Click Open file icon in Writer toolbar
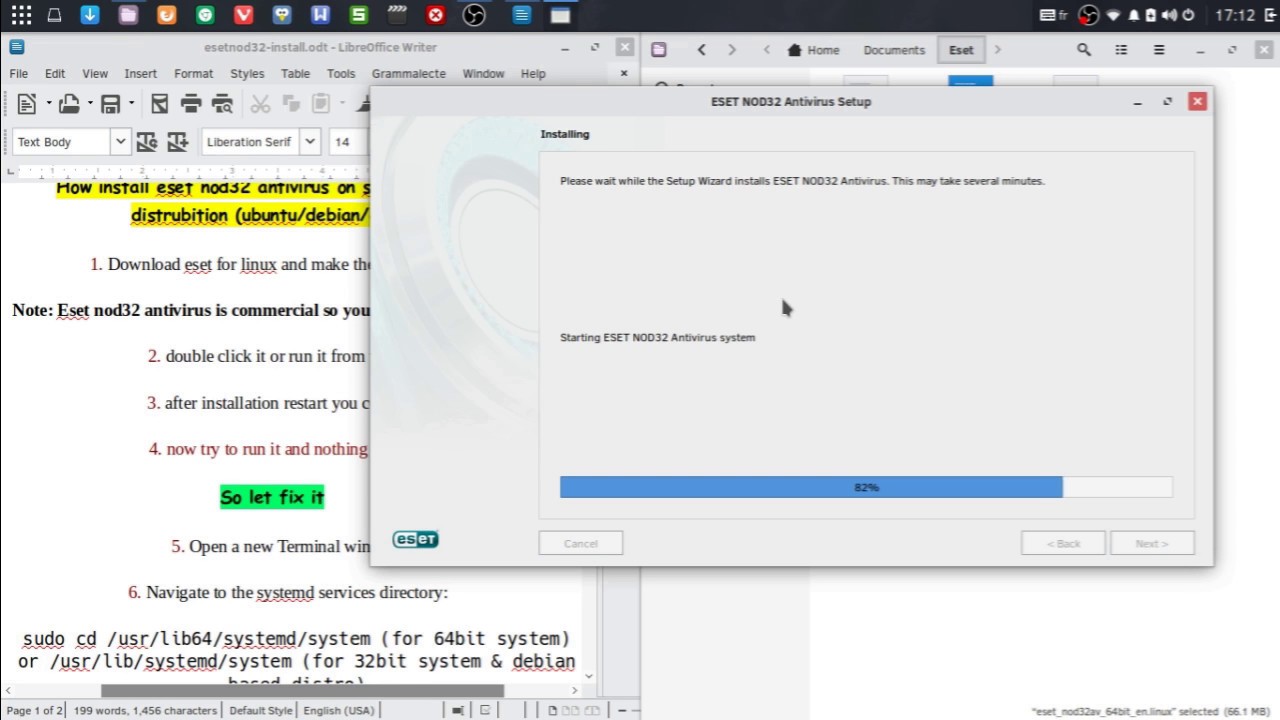Screen dimensions: 1280x720 [69, 103]
